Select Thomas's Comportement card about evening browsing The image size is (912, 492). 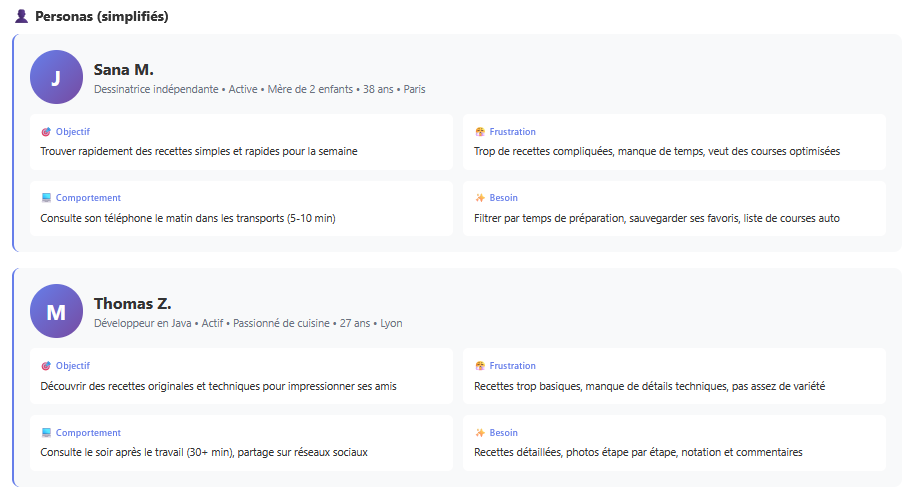click(240, 443)
